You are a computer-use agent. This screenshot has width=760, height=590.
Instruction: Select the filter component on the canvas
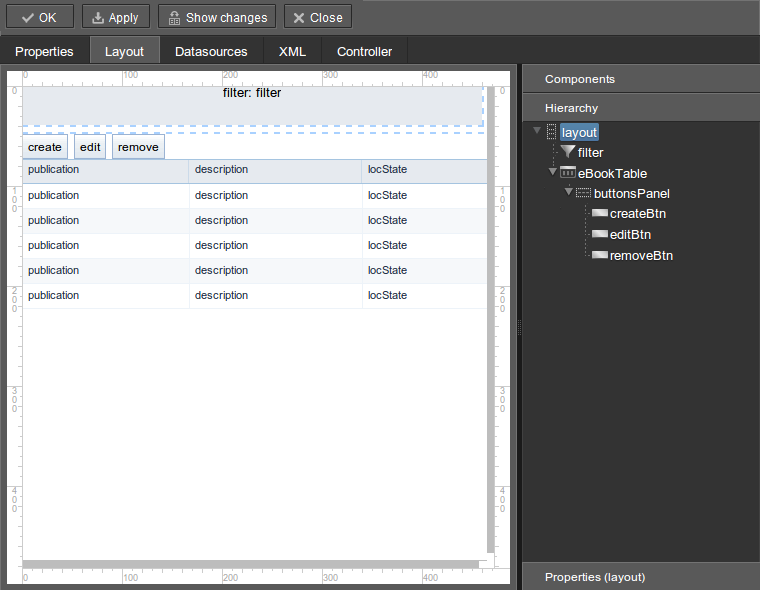coord(253,106)
